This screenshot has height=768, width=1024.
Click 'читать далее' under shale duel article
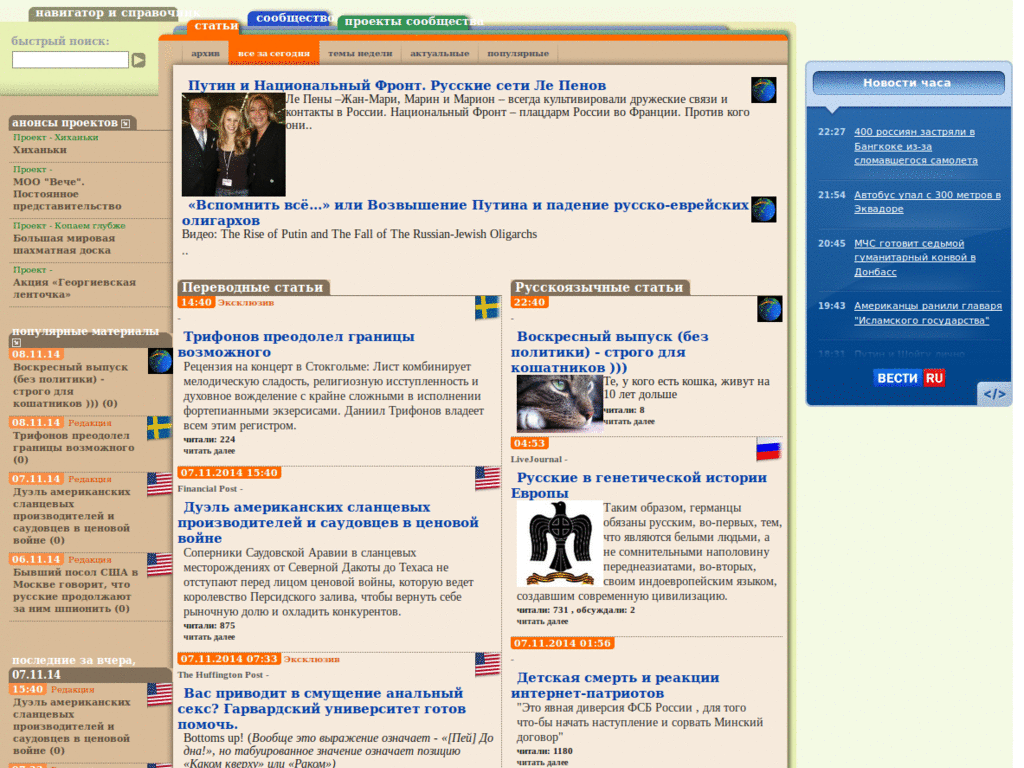coord(209,637)
